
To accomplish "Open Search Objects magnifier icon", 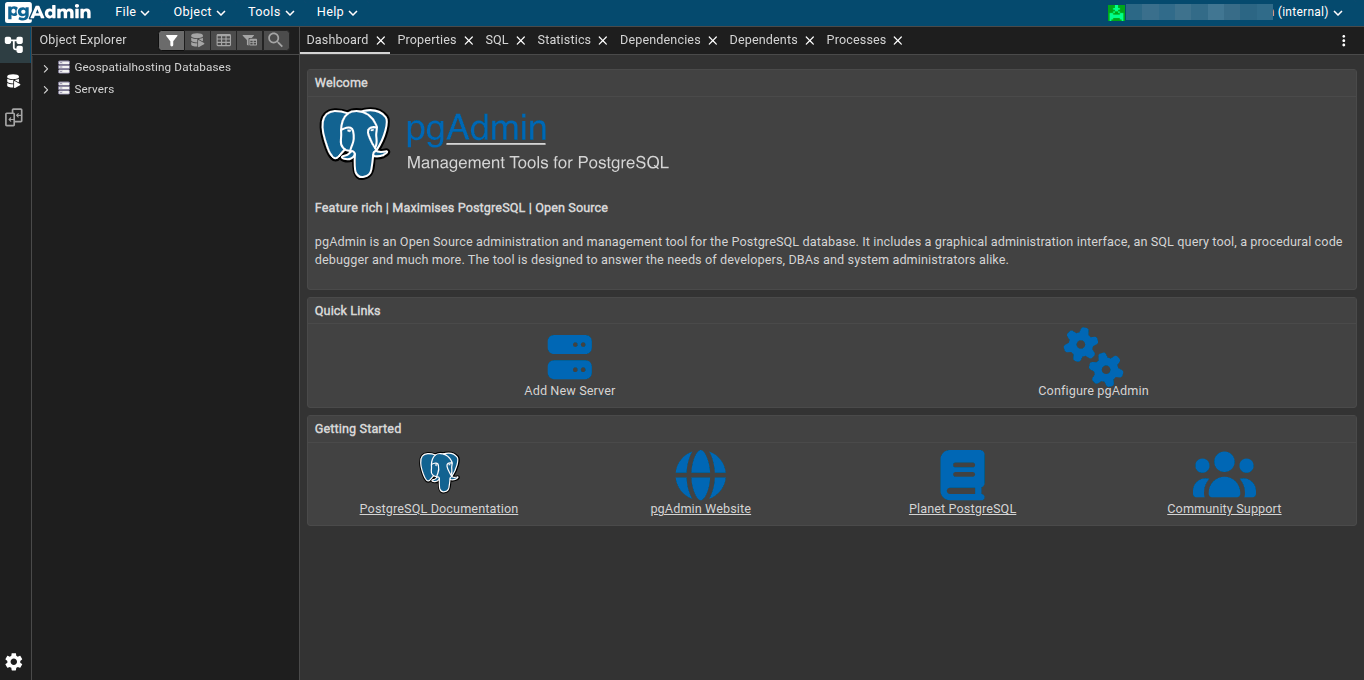I will (x=275, y=40).
